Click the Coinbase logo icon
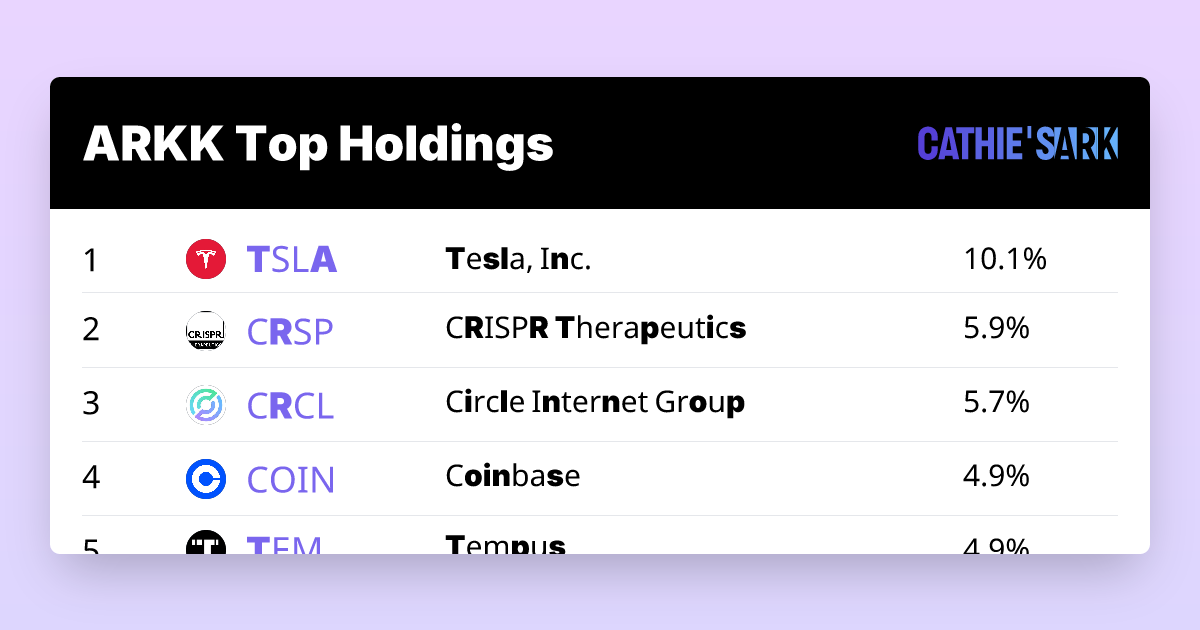The width and height of the screenshot is (1200, 630). point(206,479)
